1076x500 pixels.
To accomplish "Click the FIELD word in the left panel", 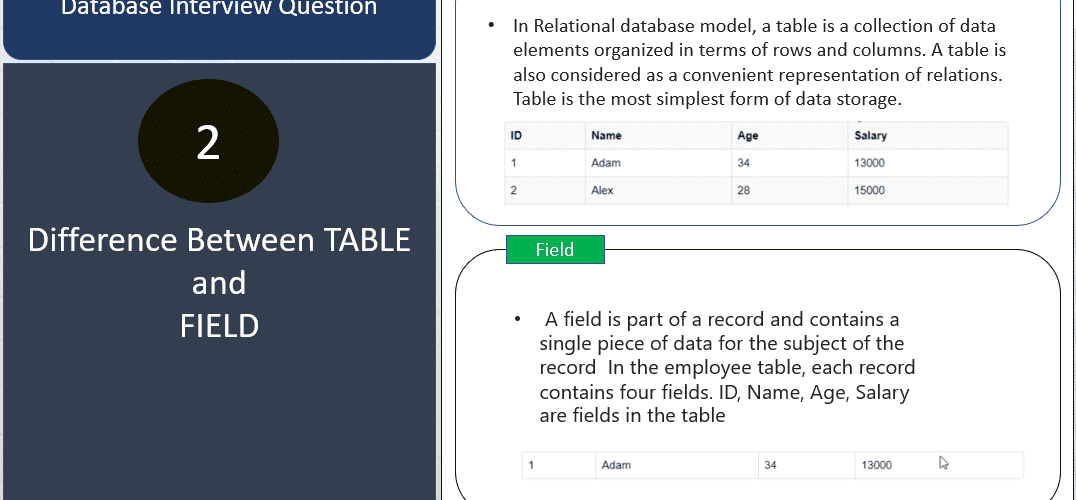I will click(220, 326).
